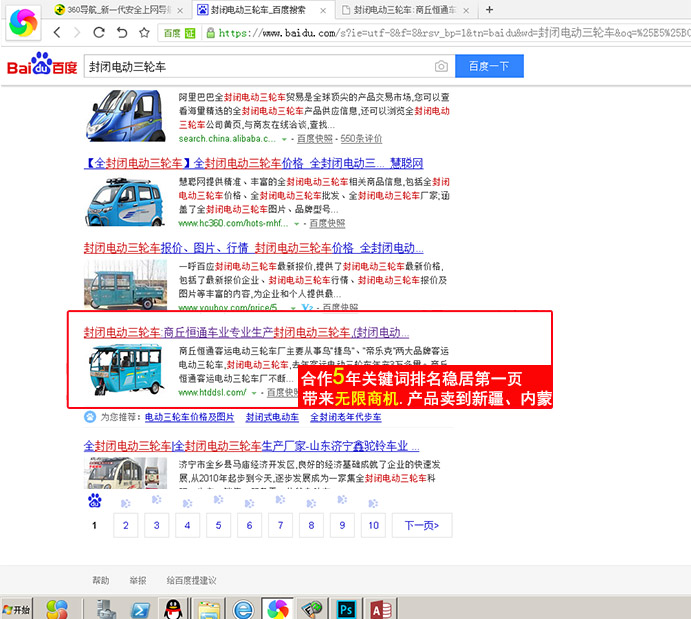Open 全封闭电动三轮车 慧聪网 result link
691x619 pixels.
pos(253,163)
